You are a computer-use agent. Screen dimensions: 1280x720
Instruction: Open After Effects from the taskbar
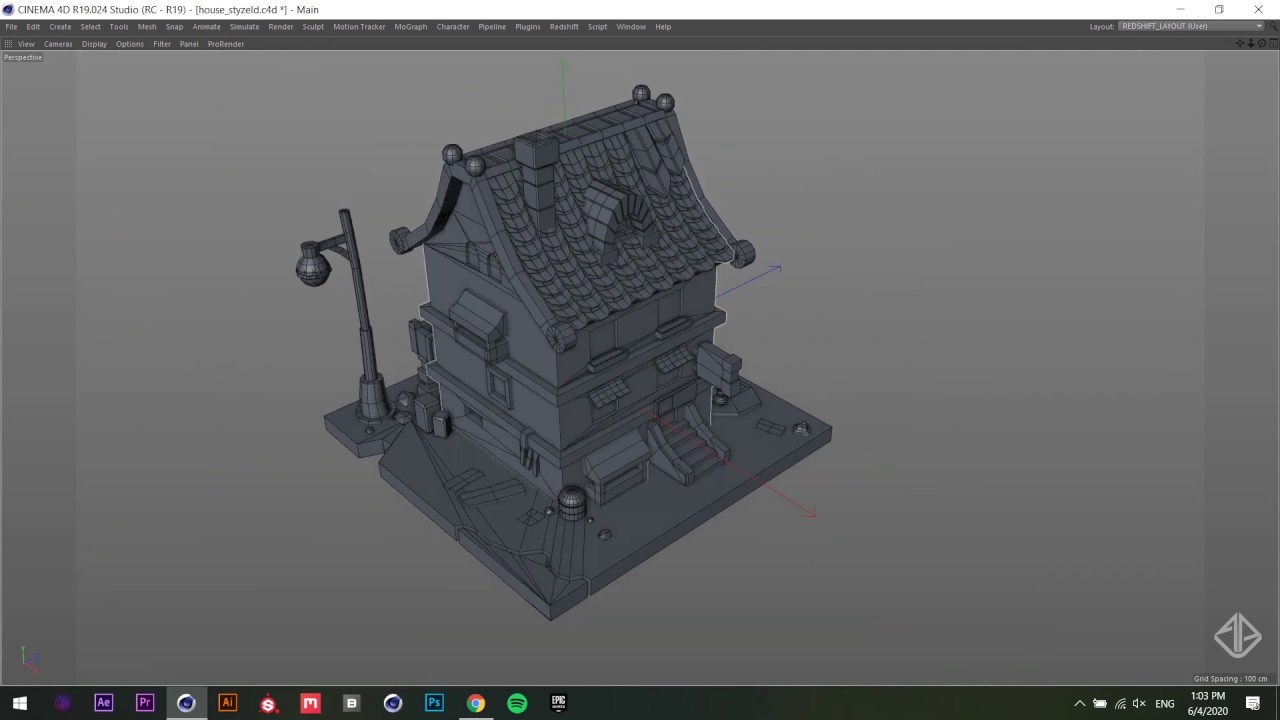tap(104, 703)
